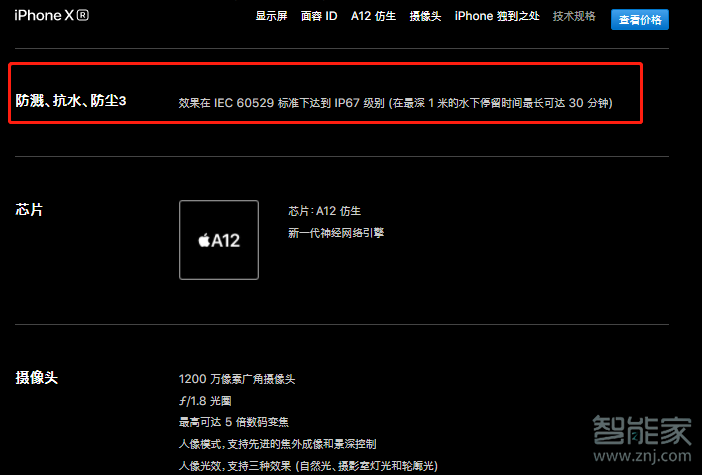Click the IP67 rating description text
The width and height of the screenshot is (702, 475).
click(395, 103)
